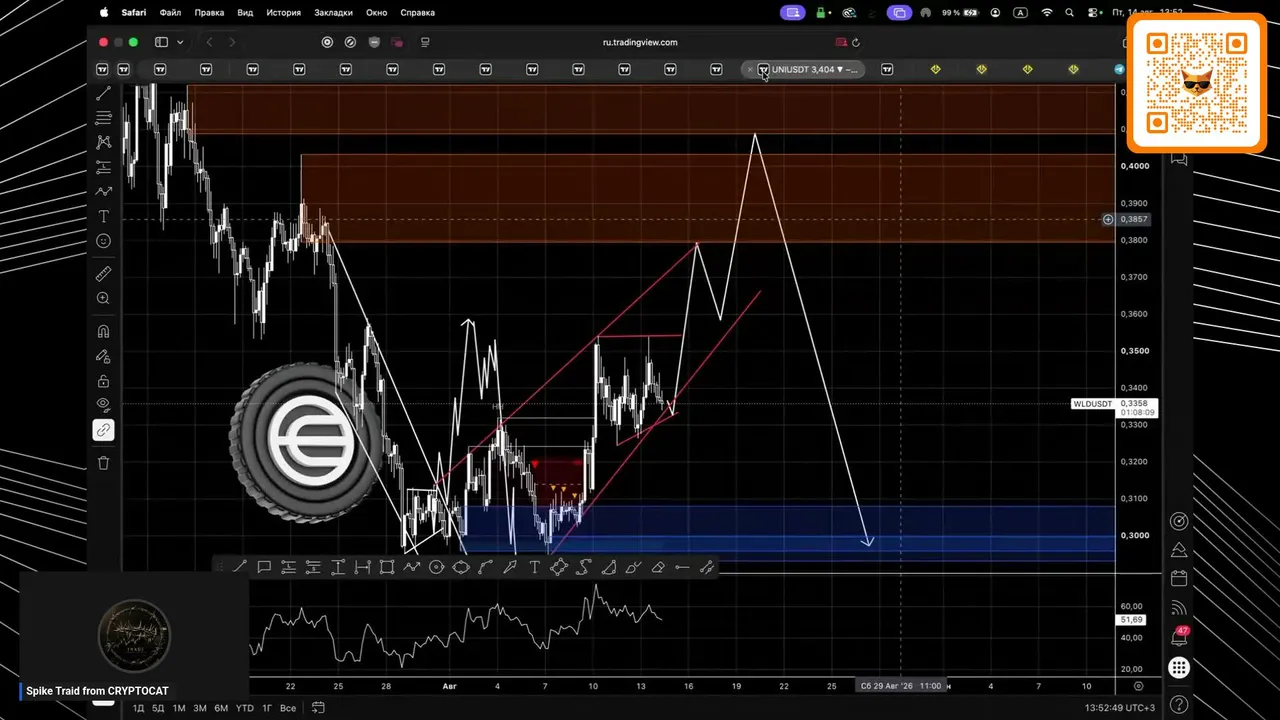Pick the date range tool in favorites bar

point(362,567)
